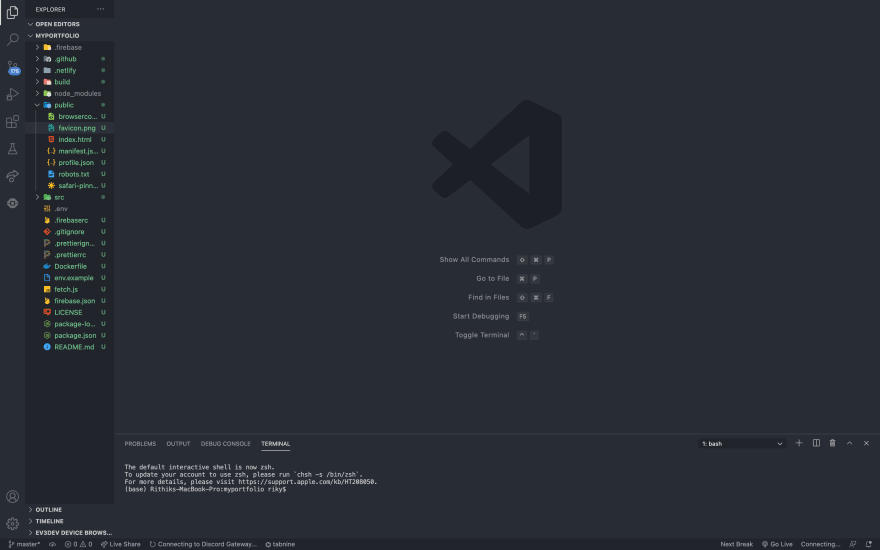Expand the Outline section
This screenshot has width=880, height=550.
[x=70, y=510]
